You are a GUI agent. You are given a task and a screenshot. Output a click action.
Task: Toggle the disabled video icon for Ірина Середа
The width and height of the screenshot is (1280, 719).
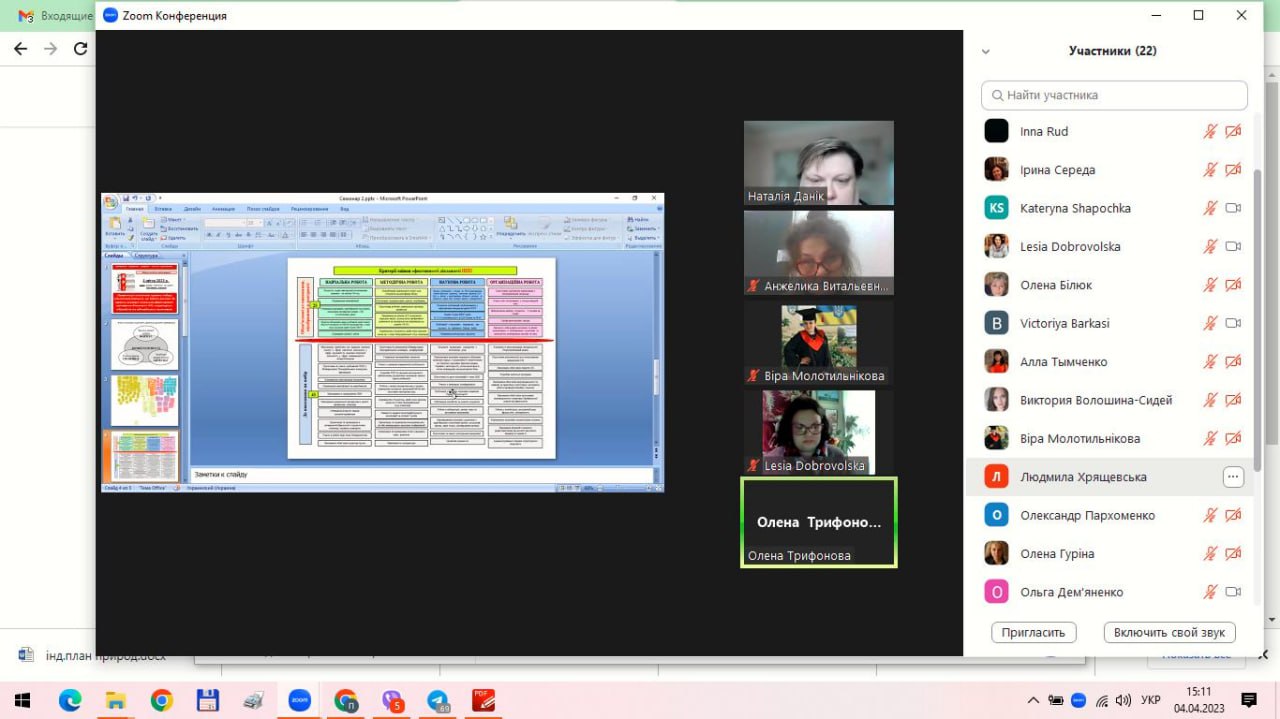coord(1233,170)
